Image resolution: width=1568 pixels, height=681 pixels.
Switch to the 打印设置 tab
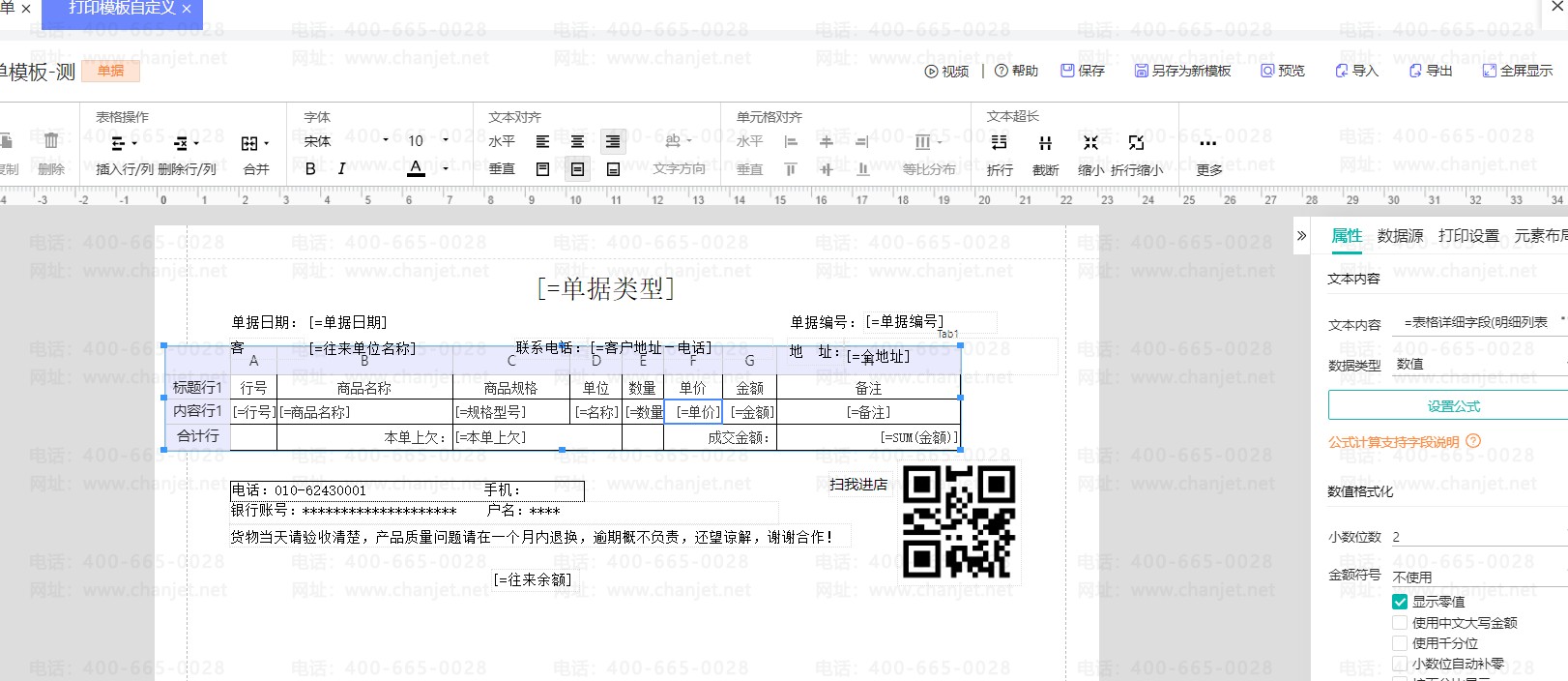(x=1468, y=235)
